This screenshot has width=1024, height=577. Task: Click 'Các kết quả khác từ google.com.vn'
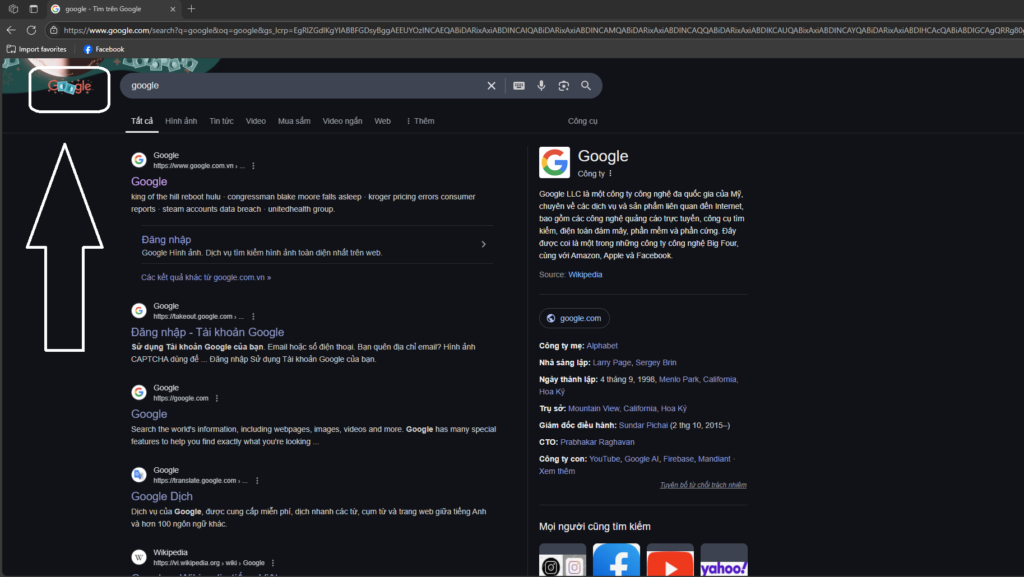[x=206, y=277]
